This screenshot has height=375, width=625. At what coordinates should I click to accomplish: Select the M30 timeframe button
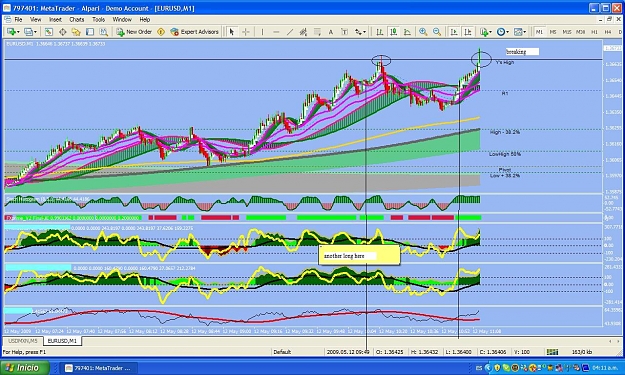[580, 32]
